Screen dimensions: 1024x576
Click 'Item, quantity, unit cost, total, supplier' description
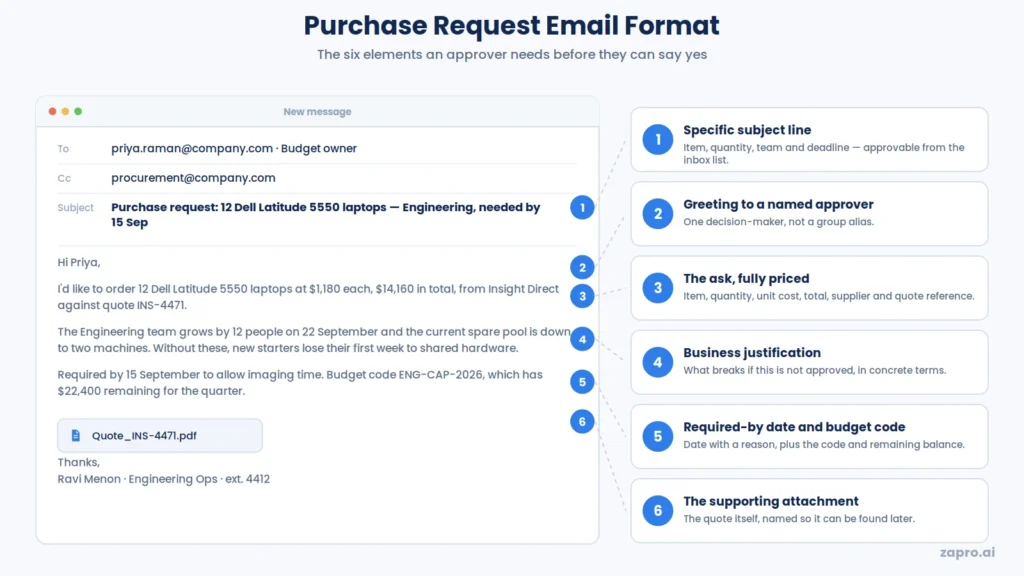pos(829,296)
